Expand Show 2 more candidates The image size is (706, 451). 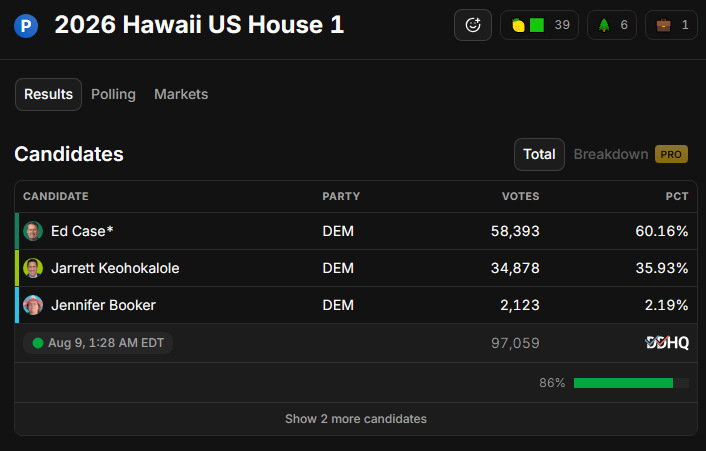[356, 419]
